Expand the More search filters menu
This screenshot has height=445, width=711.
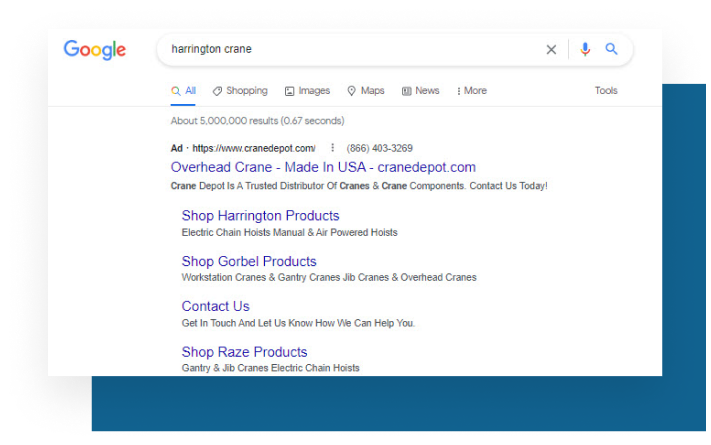click(471, 91)
